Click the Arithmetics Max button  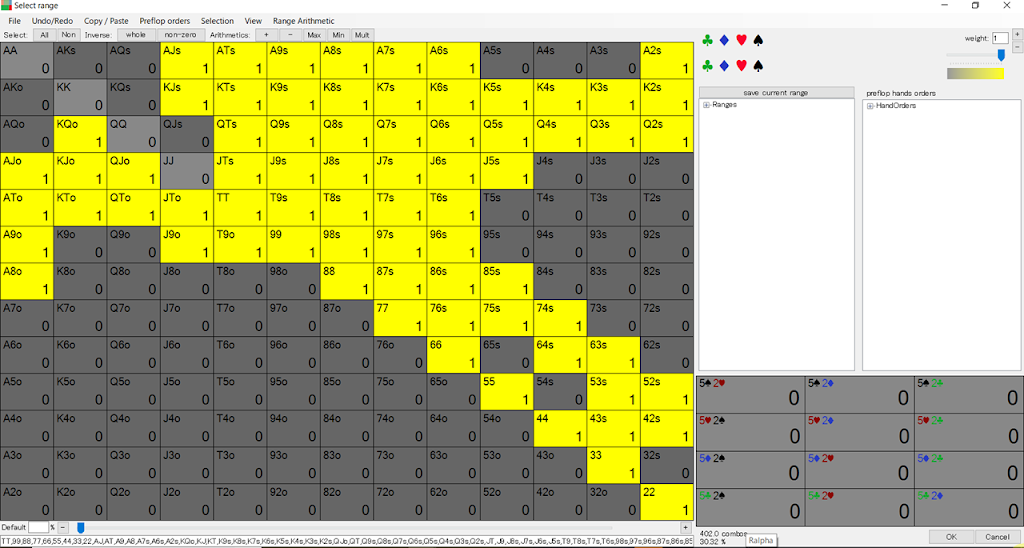[314, 35]
